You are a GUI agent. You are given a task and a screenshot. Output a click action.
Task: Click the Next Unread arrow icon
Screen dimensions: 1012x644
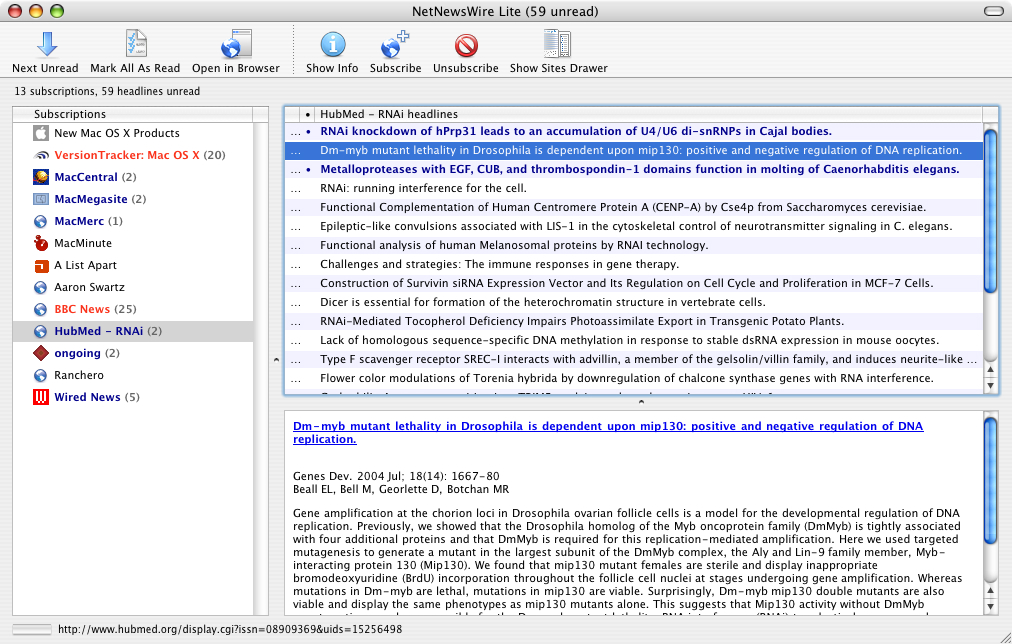coord(46,45)
